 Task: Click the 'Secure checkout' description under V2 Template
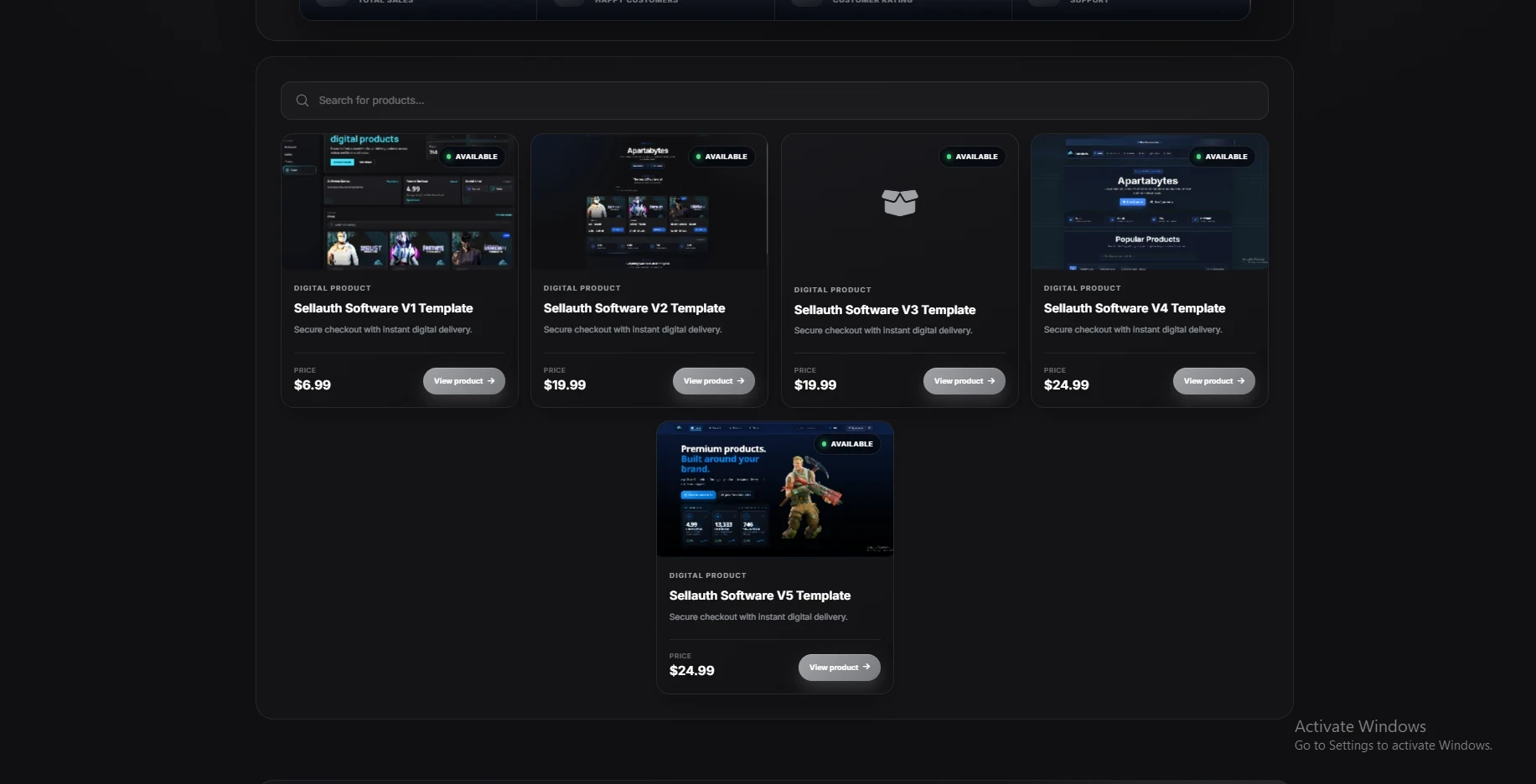[x=633, y=330]
